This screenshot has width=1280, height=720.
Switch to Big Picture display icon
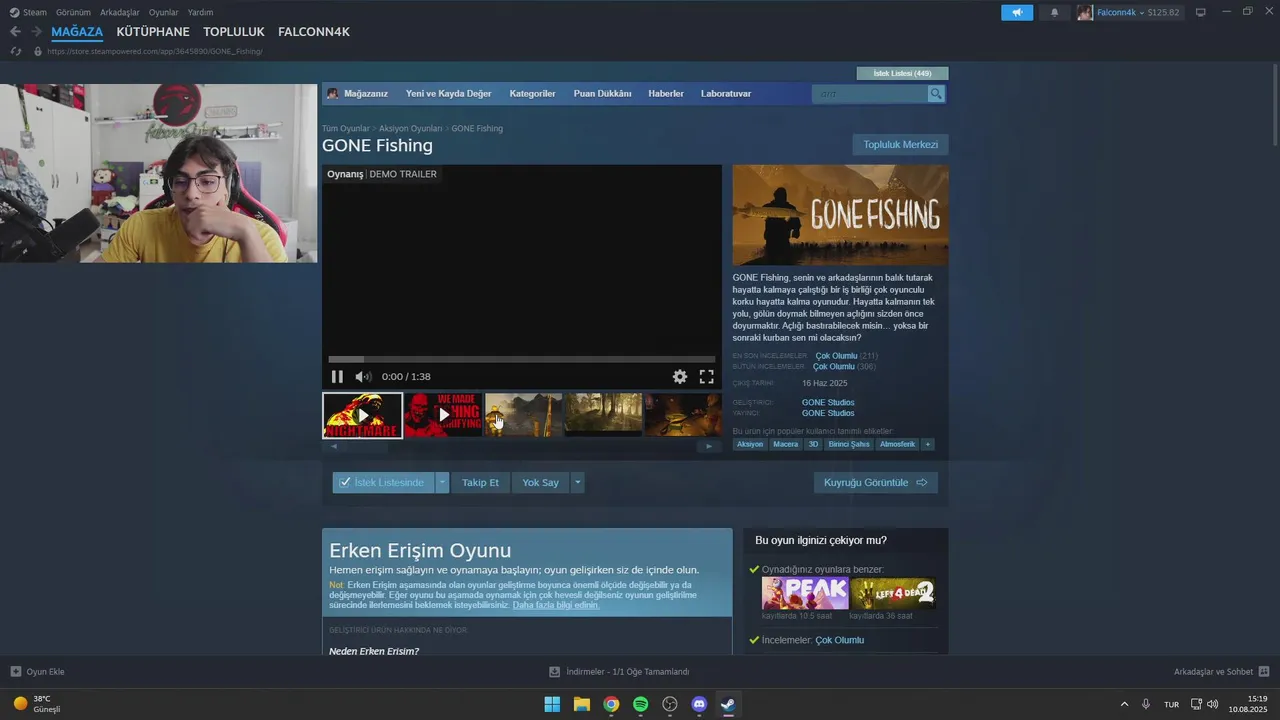1201,13
